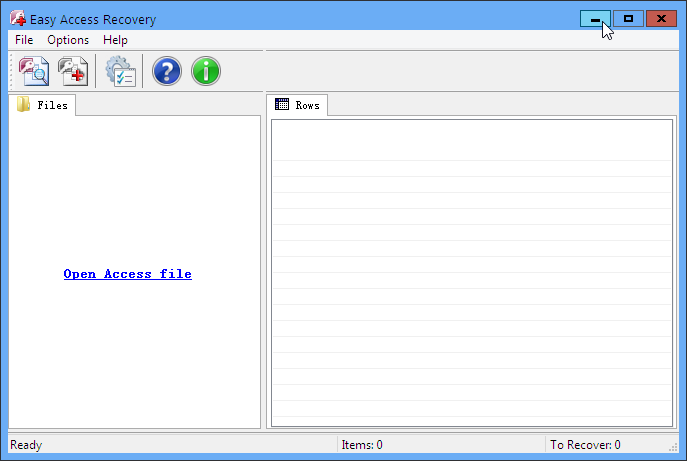Open the Options gear checklist icon
This screenshot has height=461, width=687.
[x=120, y=71]
